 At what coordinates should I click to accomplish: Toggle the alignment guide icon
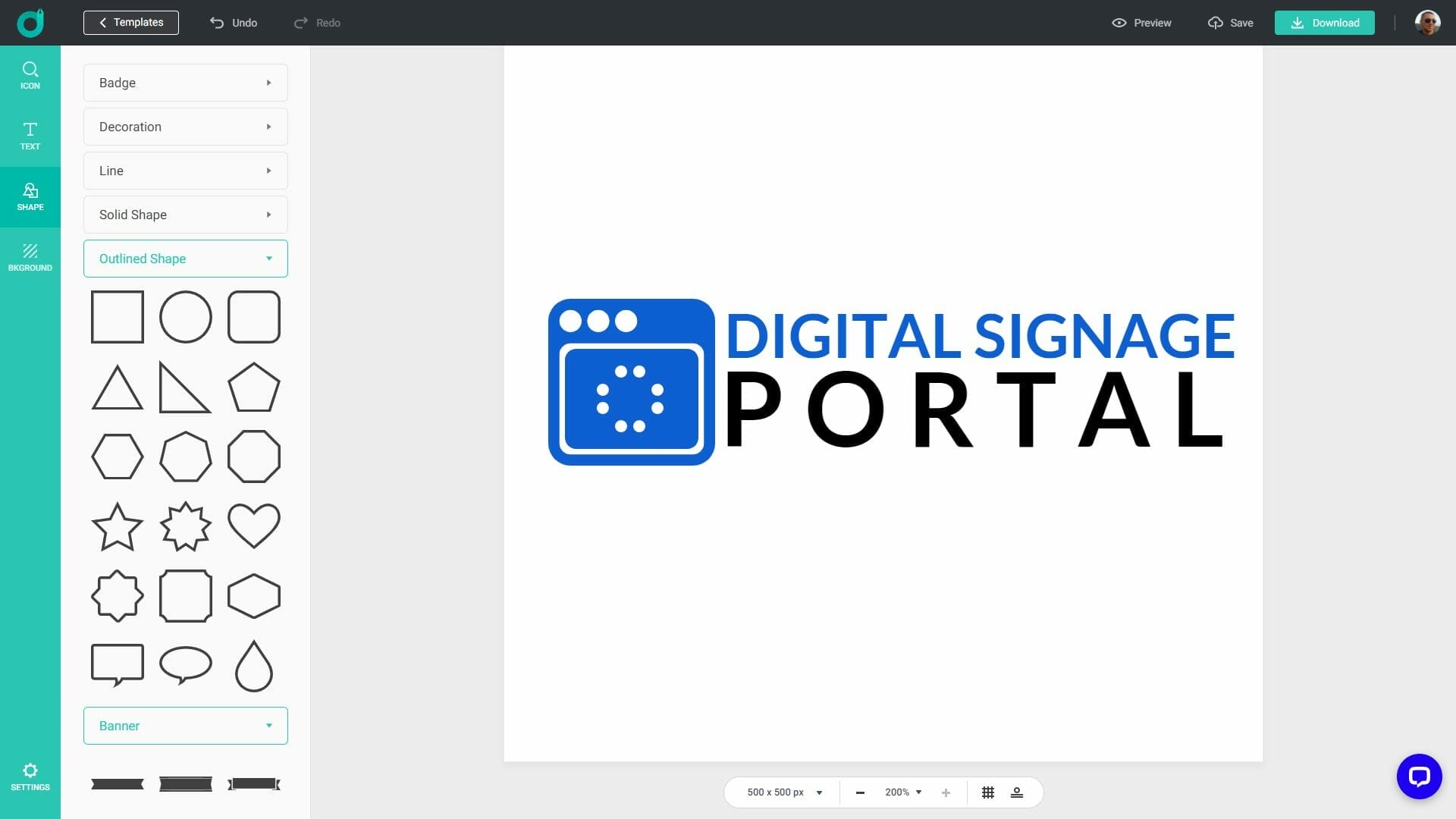pyautogui.click(x=1017, y=792)
